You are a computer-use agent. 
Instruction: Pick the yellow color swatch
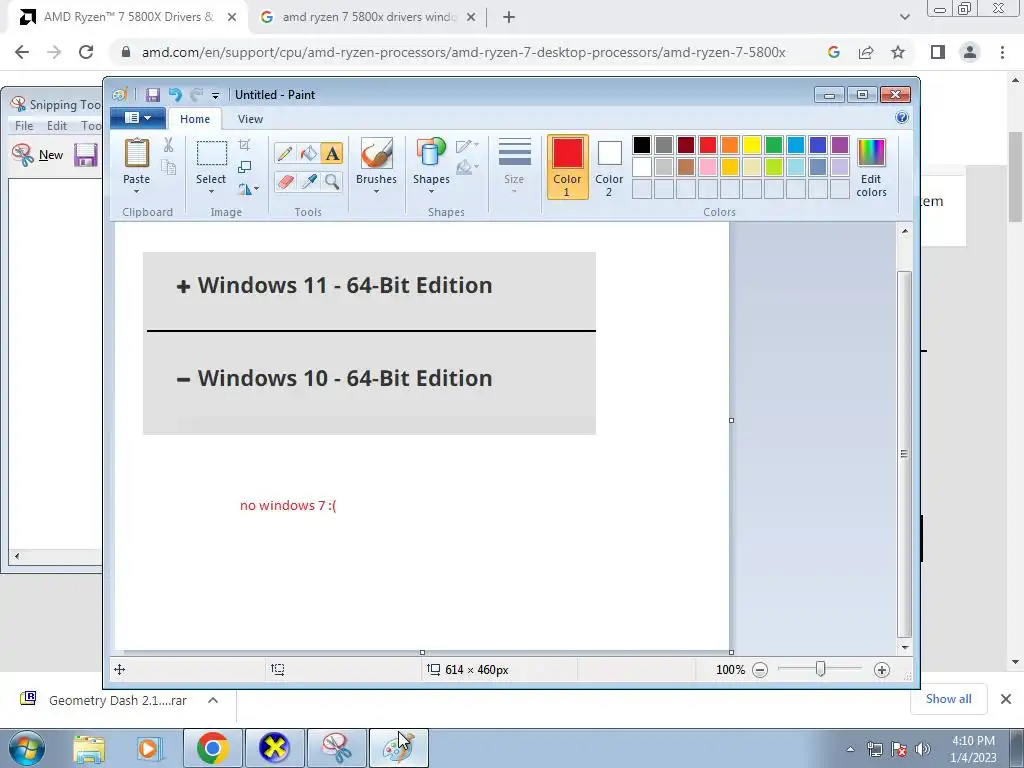pyautogui.click(x=752, y=145)
